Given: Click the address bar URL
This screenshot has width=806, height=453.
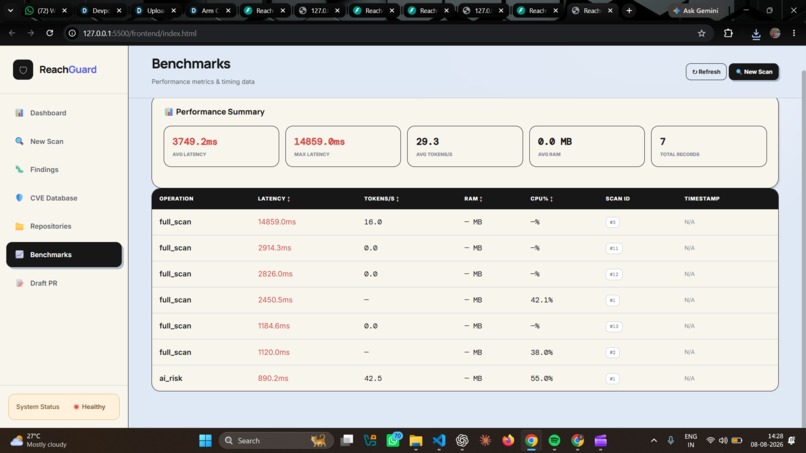Looking at the screenshot, I should tap(140, 33).
